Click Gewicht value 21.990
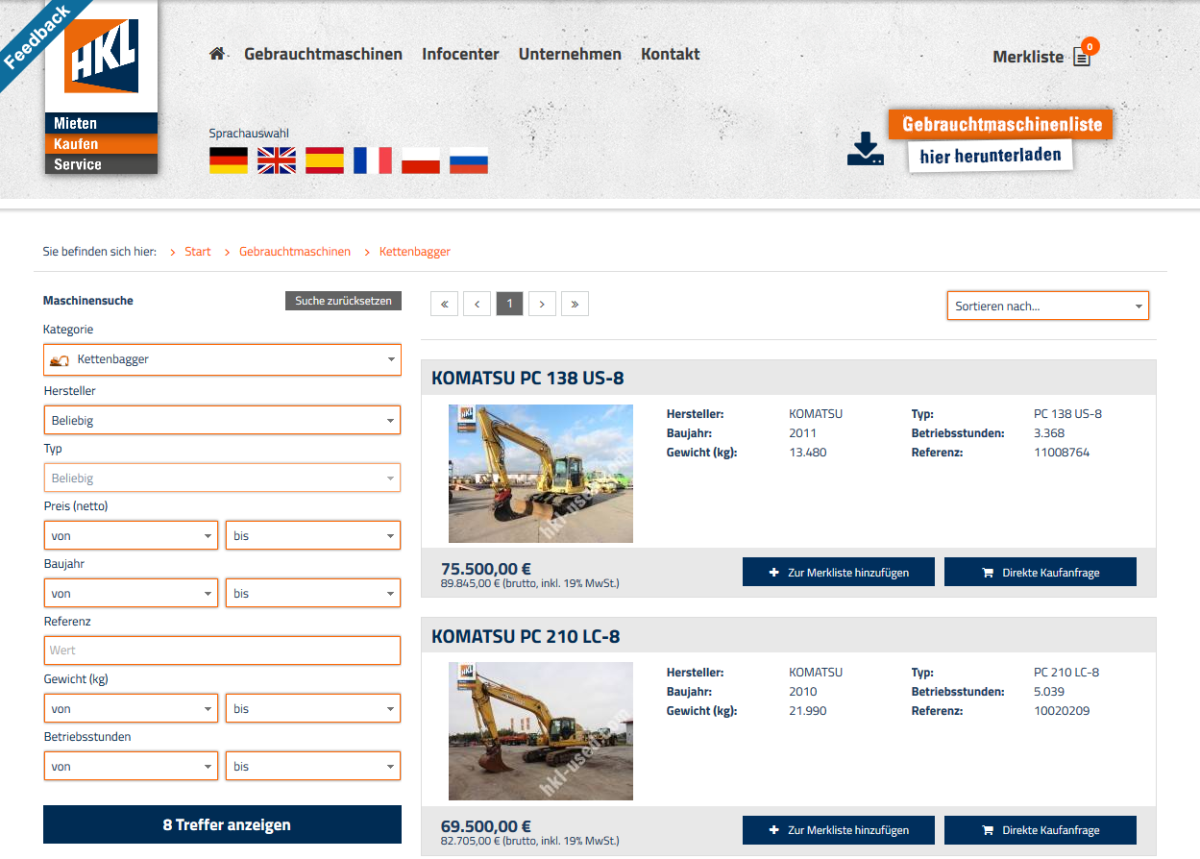The width and height of the screenshot is (1200, 859). click(x=808, y=711)
